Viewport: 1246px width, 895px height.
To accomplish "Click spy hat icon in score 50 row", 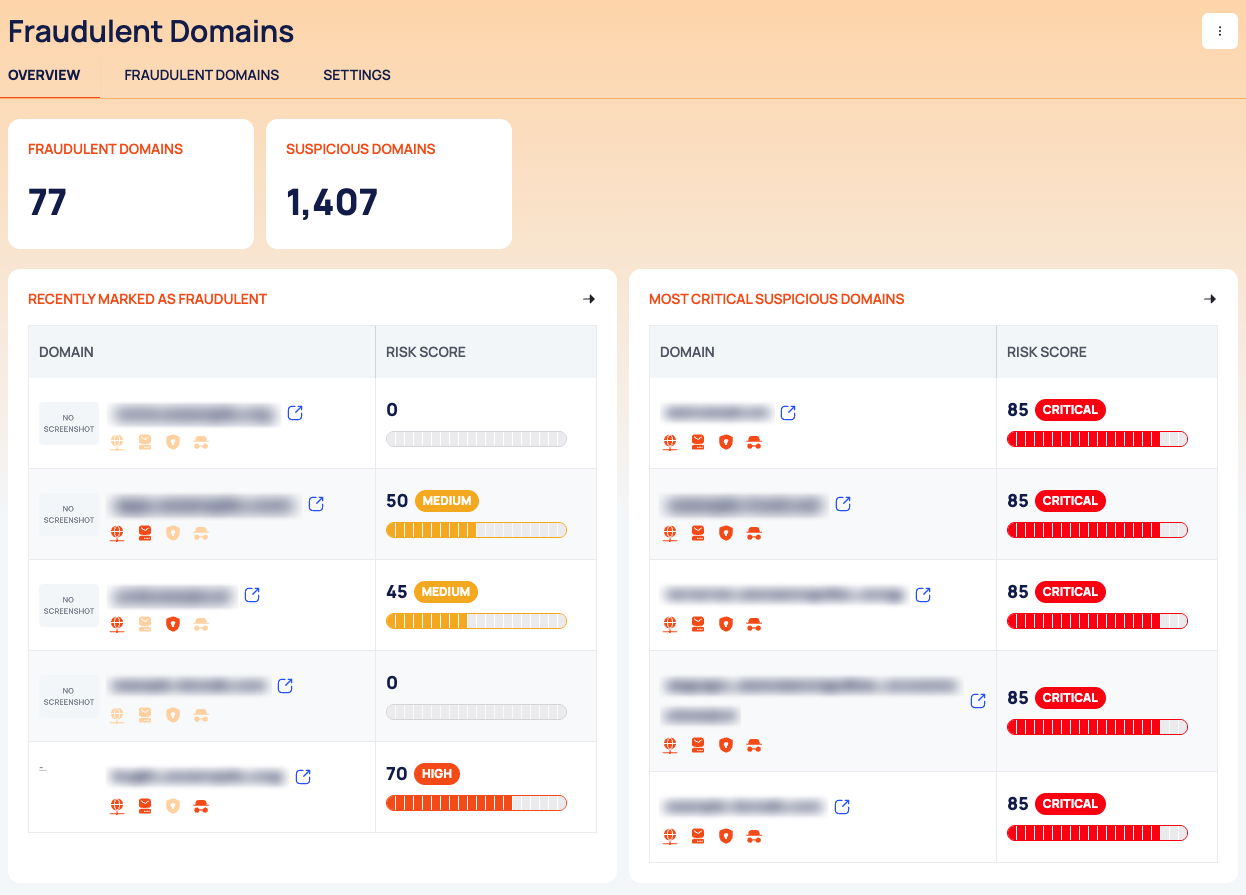I will [201, 533].
